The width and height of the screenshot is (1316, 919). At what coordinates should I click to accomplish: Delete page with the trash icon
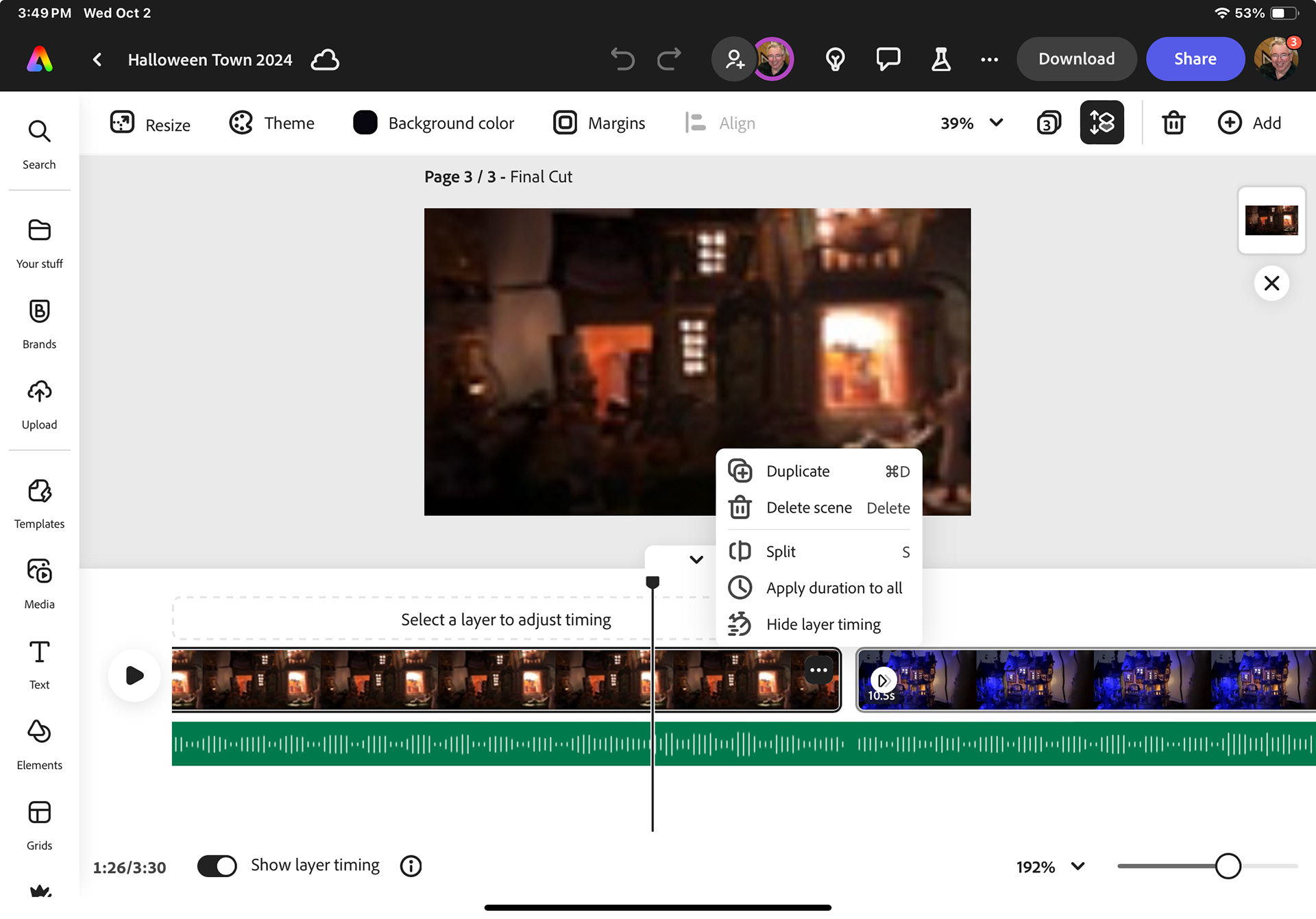(x=1173, y=123)
